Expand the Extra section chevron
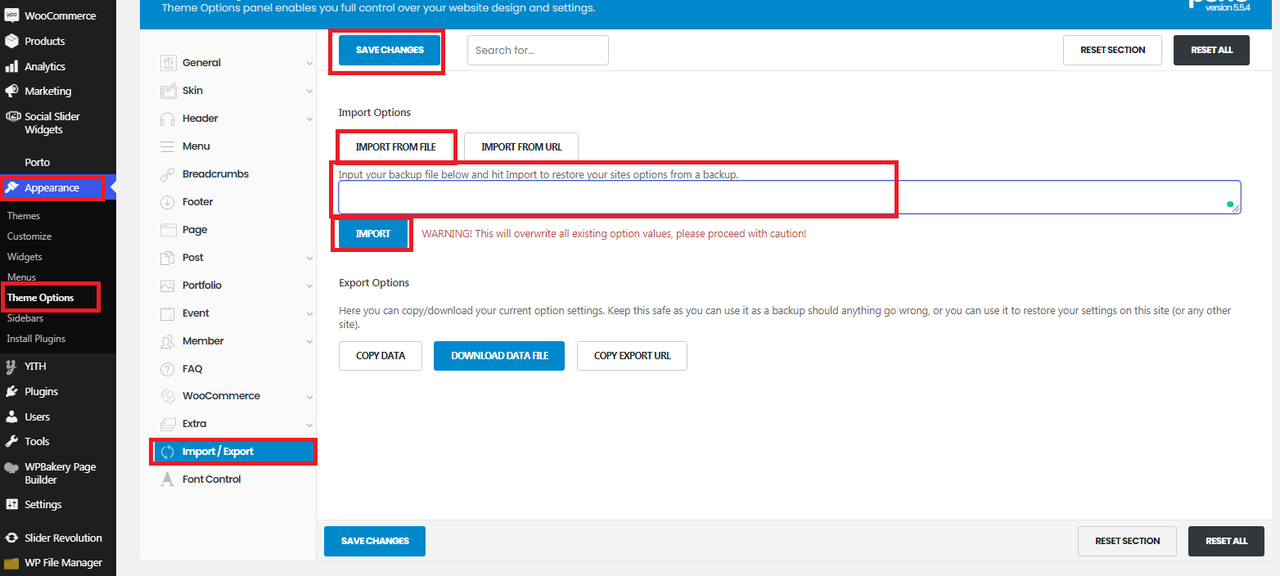The width and height of the screenshot is (1280, 576). click(309, 425)
